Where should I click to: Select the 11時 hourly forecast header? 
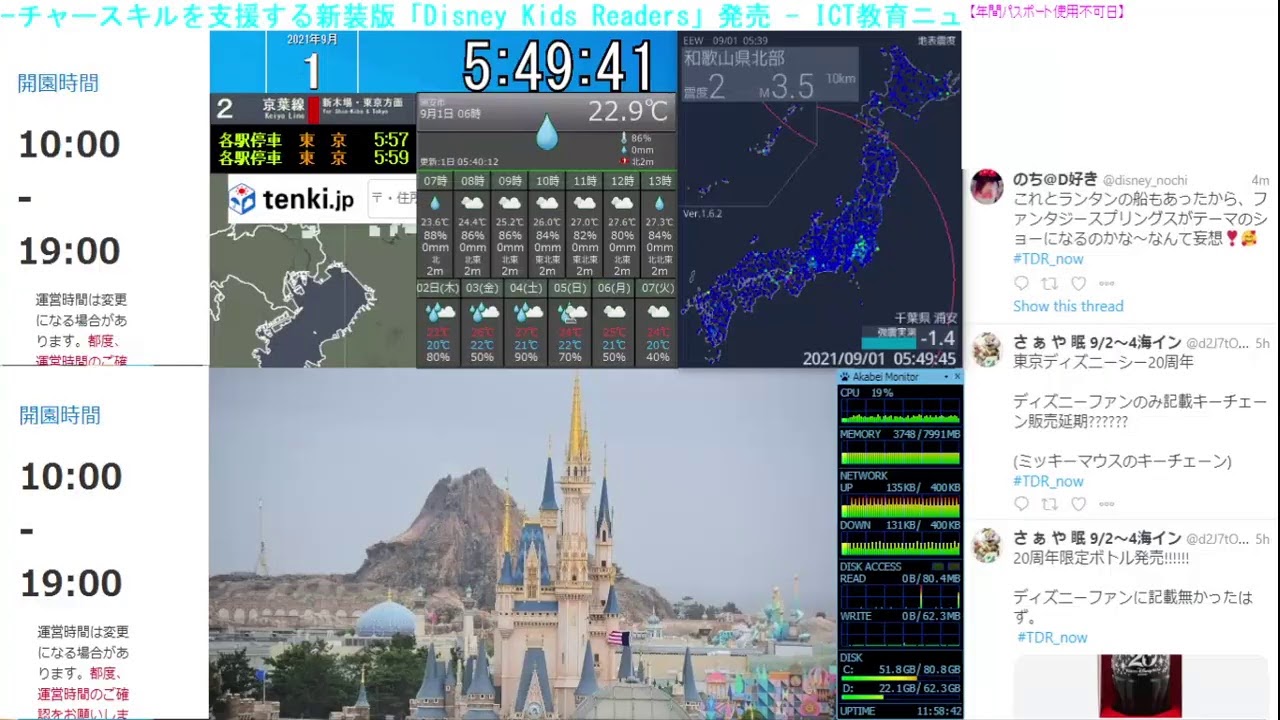(585, 181)
